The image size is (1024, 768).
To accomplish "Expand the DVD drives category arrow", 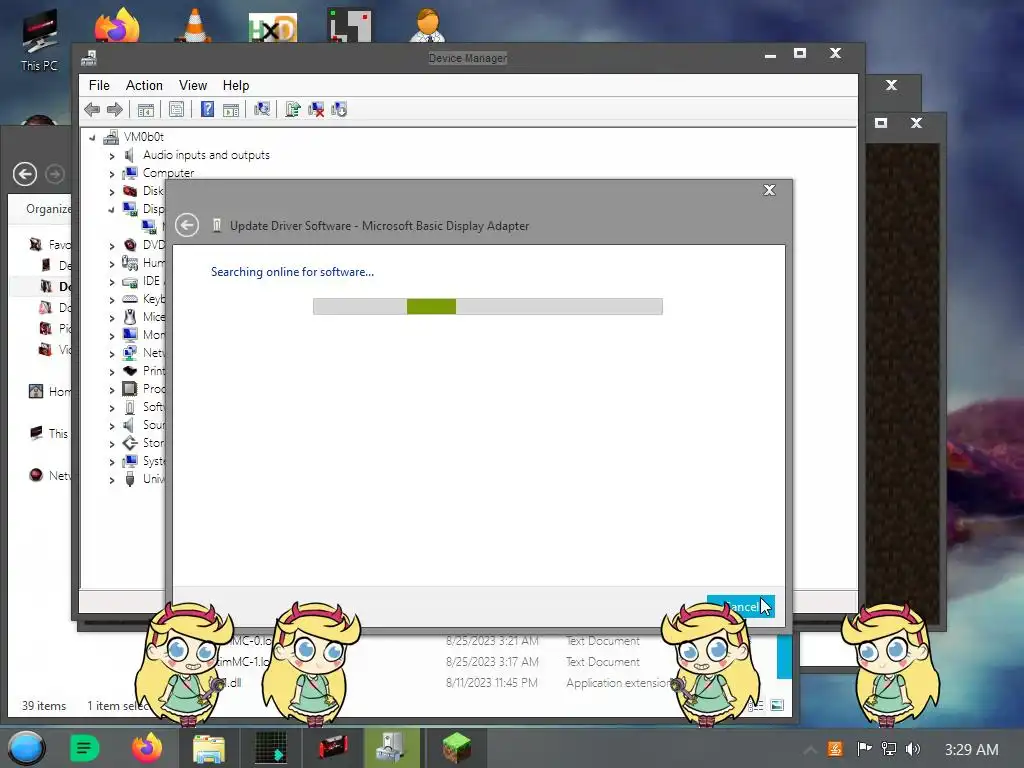I will coord(112,246).
